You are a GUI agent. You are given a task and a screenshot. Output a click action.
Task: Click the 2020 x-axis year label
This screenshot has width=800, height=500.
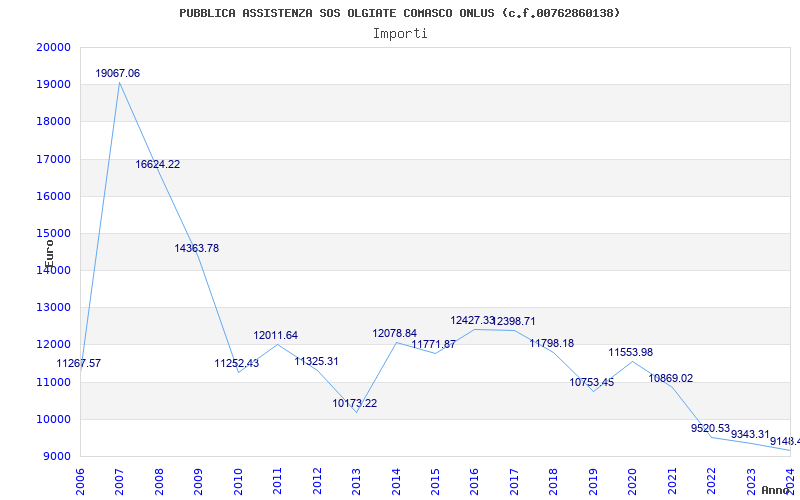click(633, 481)
